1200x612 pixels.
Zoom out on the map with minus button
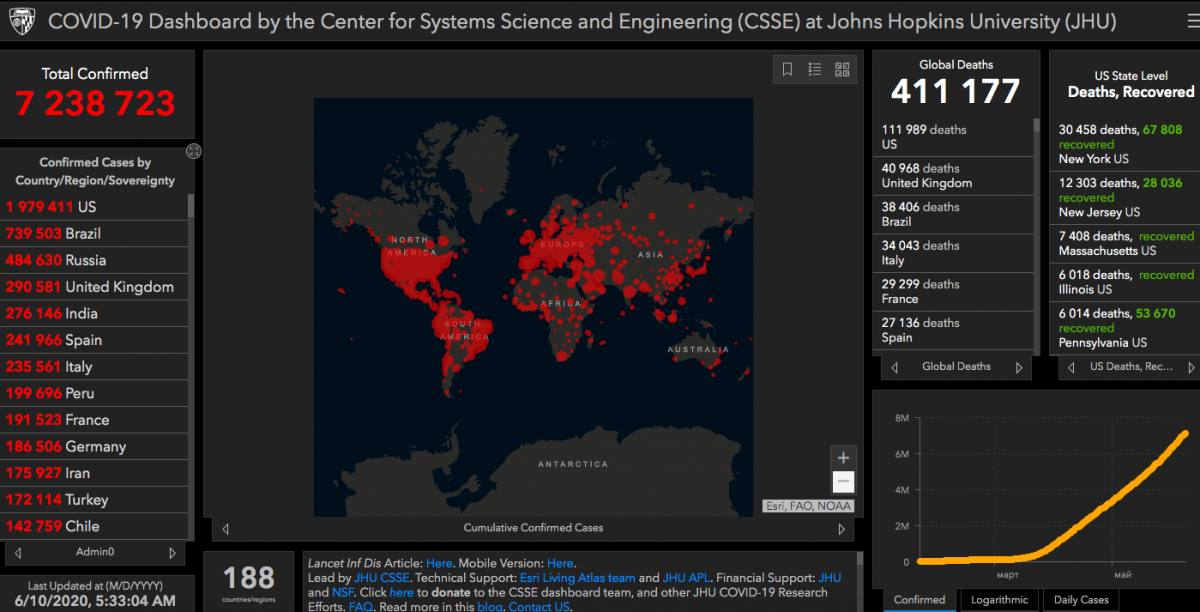[844, 482]
